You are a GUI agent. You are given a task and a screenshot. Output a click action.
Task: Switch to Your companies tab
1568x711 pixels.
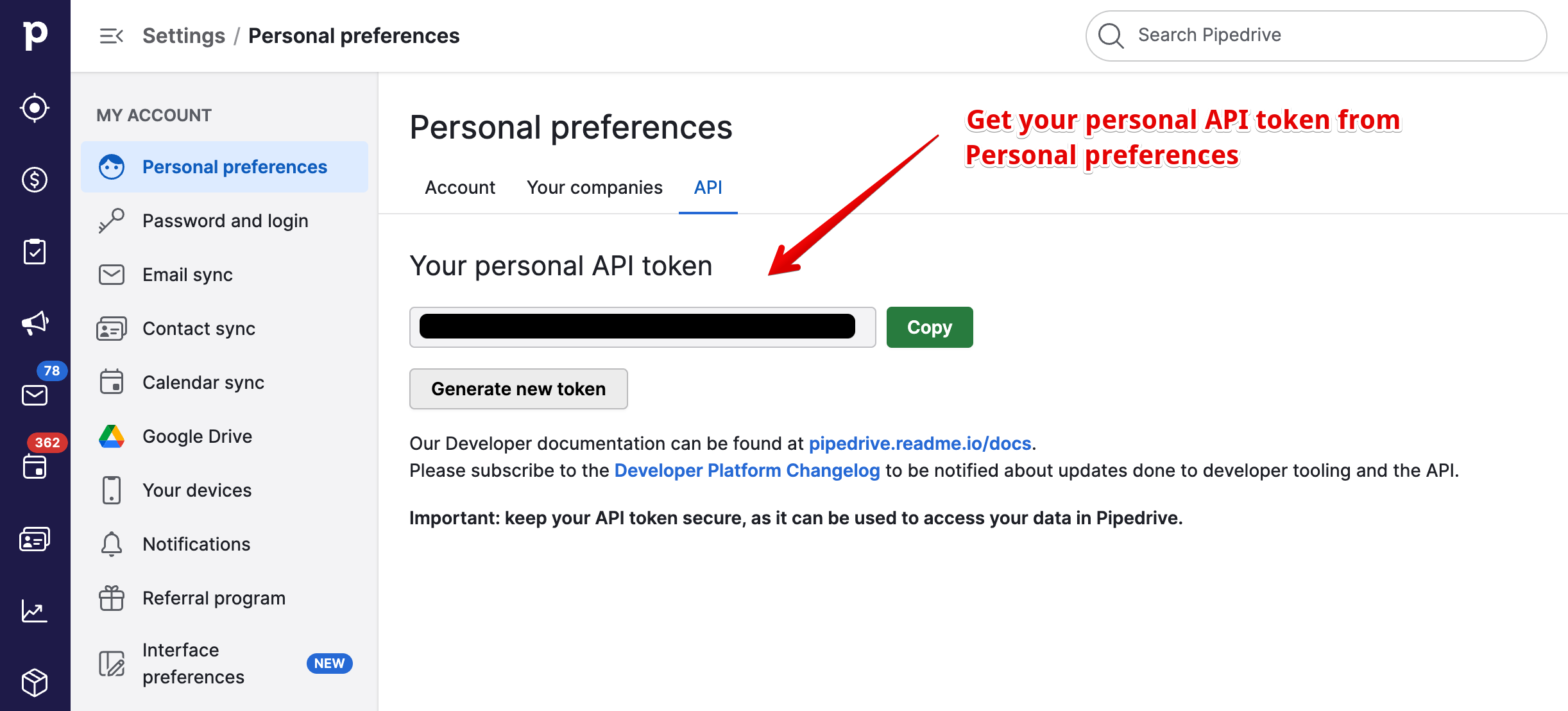pyautogui.click(x=594, y=187)
